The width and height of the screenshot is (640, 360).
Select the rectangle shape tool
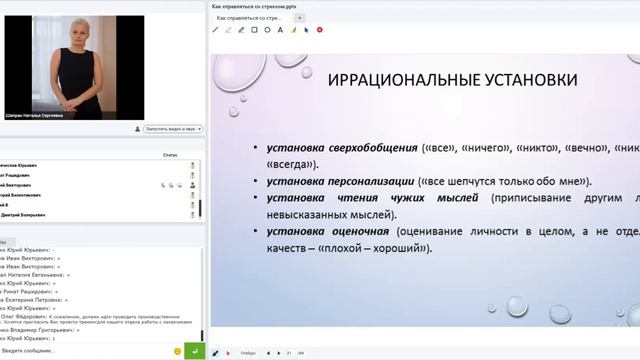coord(254,30)
